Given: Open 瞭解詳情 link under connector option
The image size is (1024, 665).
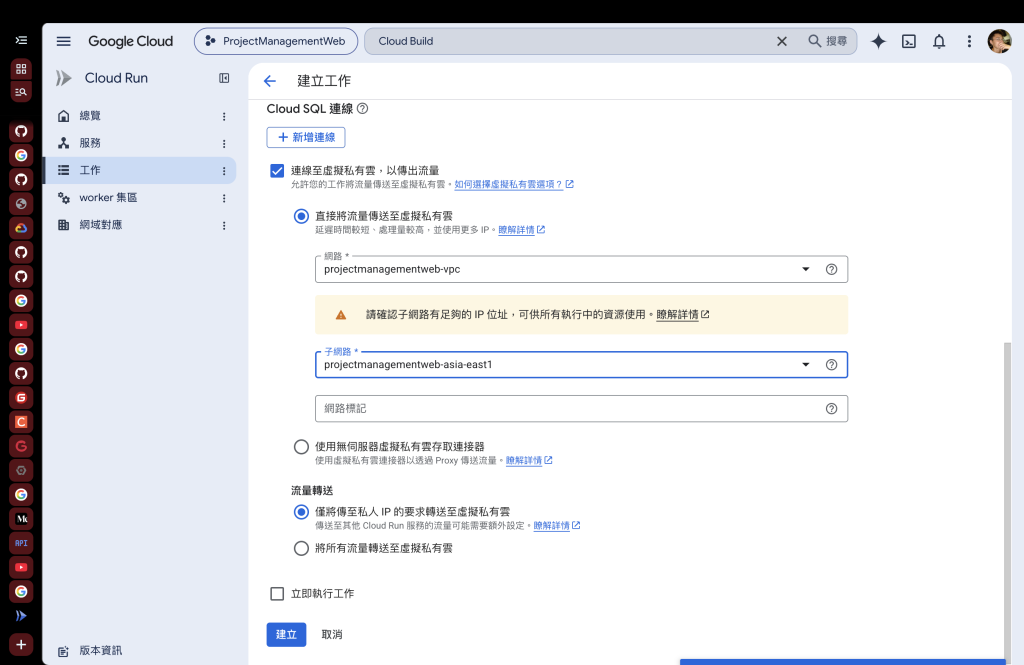Looking at the screenshot, I should [529, 461].
